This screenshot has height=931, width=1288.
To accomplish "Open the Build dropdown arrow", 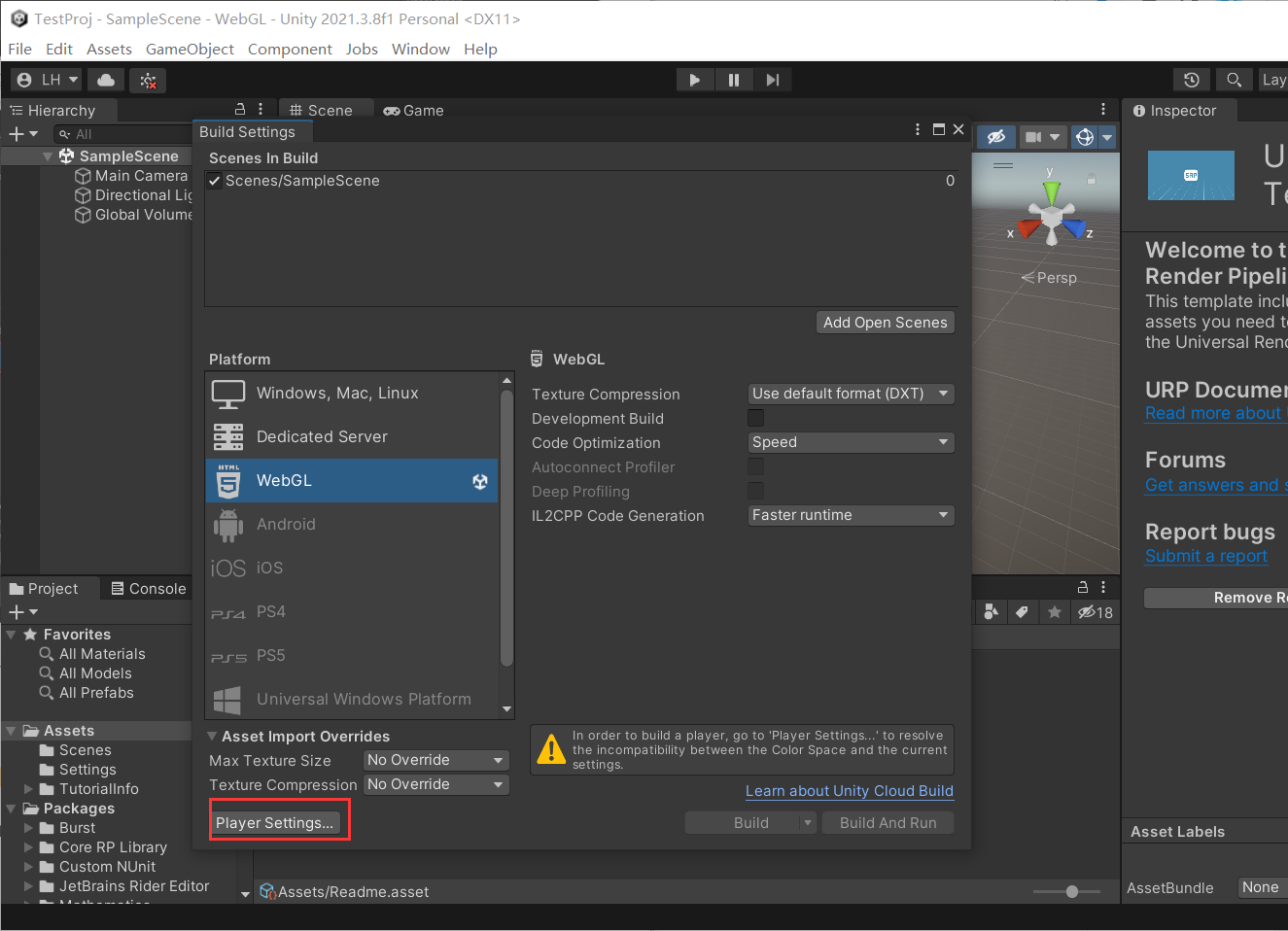I will click(807, 823).
